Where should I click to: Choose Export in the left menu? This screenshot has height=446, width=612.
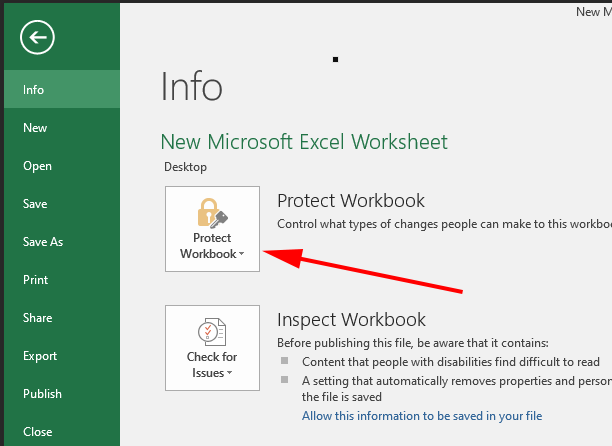[39, 356]
